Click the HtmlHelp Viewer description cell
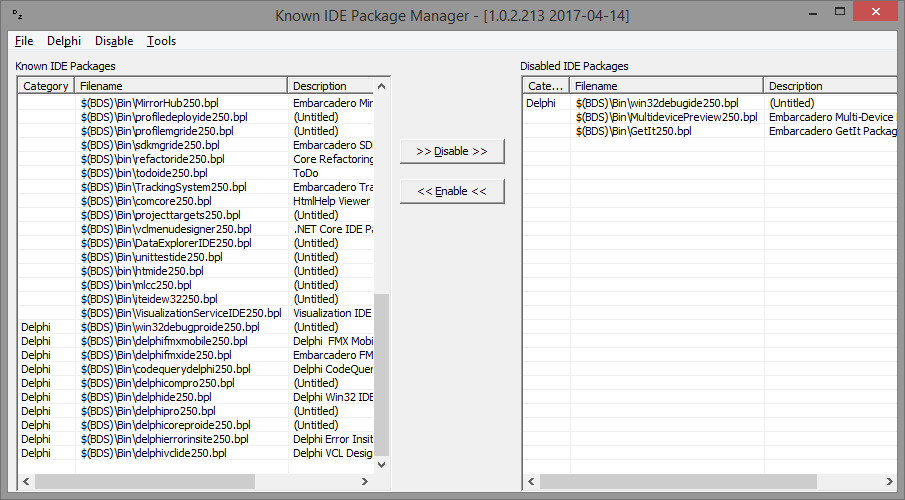 coord(331,201)
